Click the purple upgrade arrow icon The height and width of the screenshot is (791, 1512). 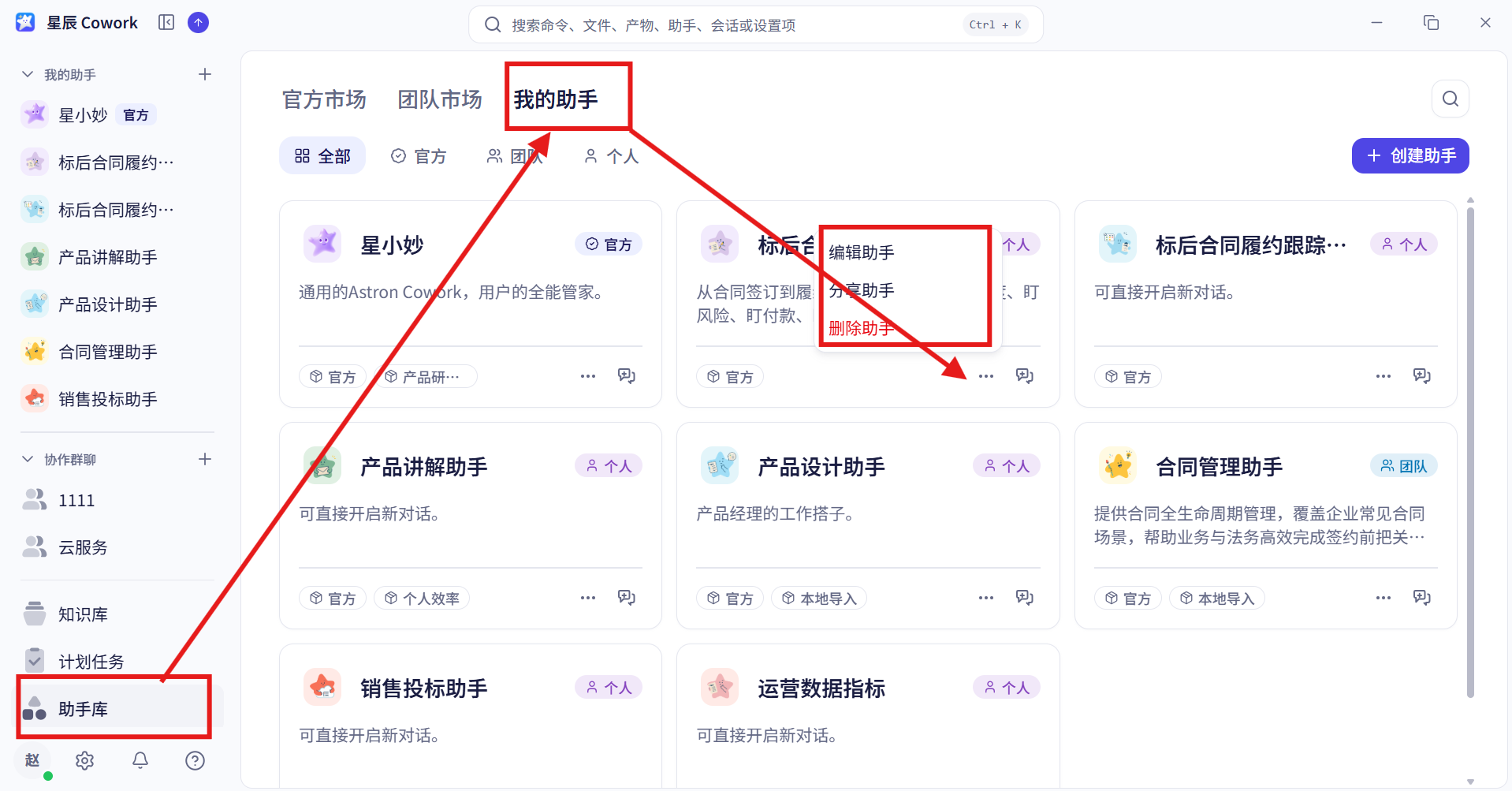[x=199, y=22]
